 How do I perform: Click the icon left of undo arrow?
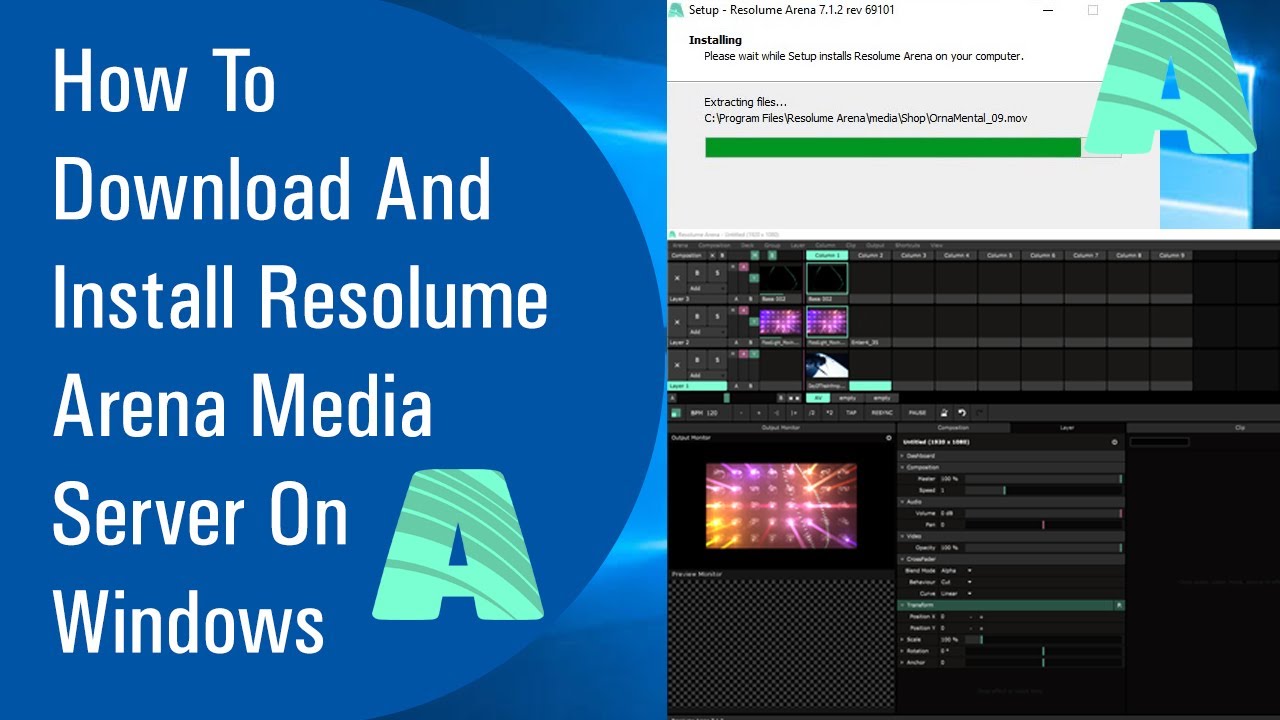[944, 412]
